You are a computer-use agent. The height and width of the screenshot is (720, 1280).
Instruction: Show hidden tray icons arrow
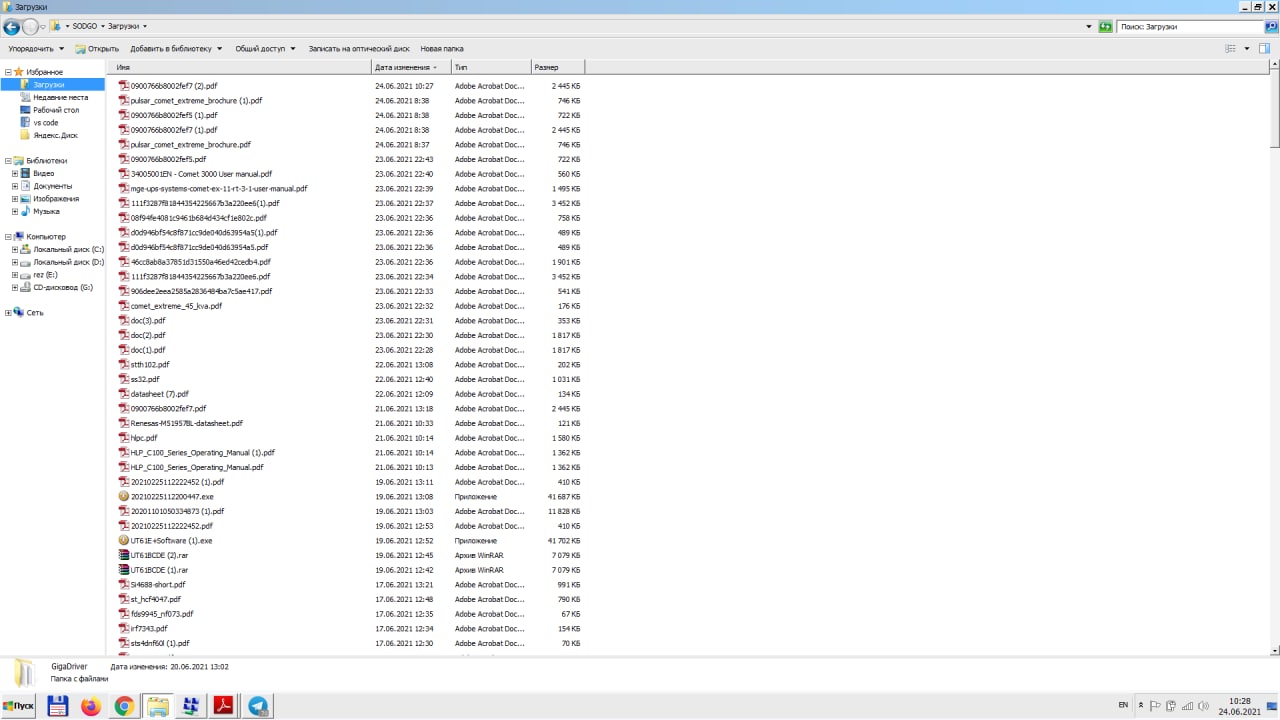[x=1142, y=706]
